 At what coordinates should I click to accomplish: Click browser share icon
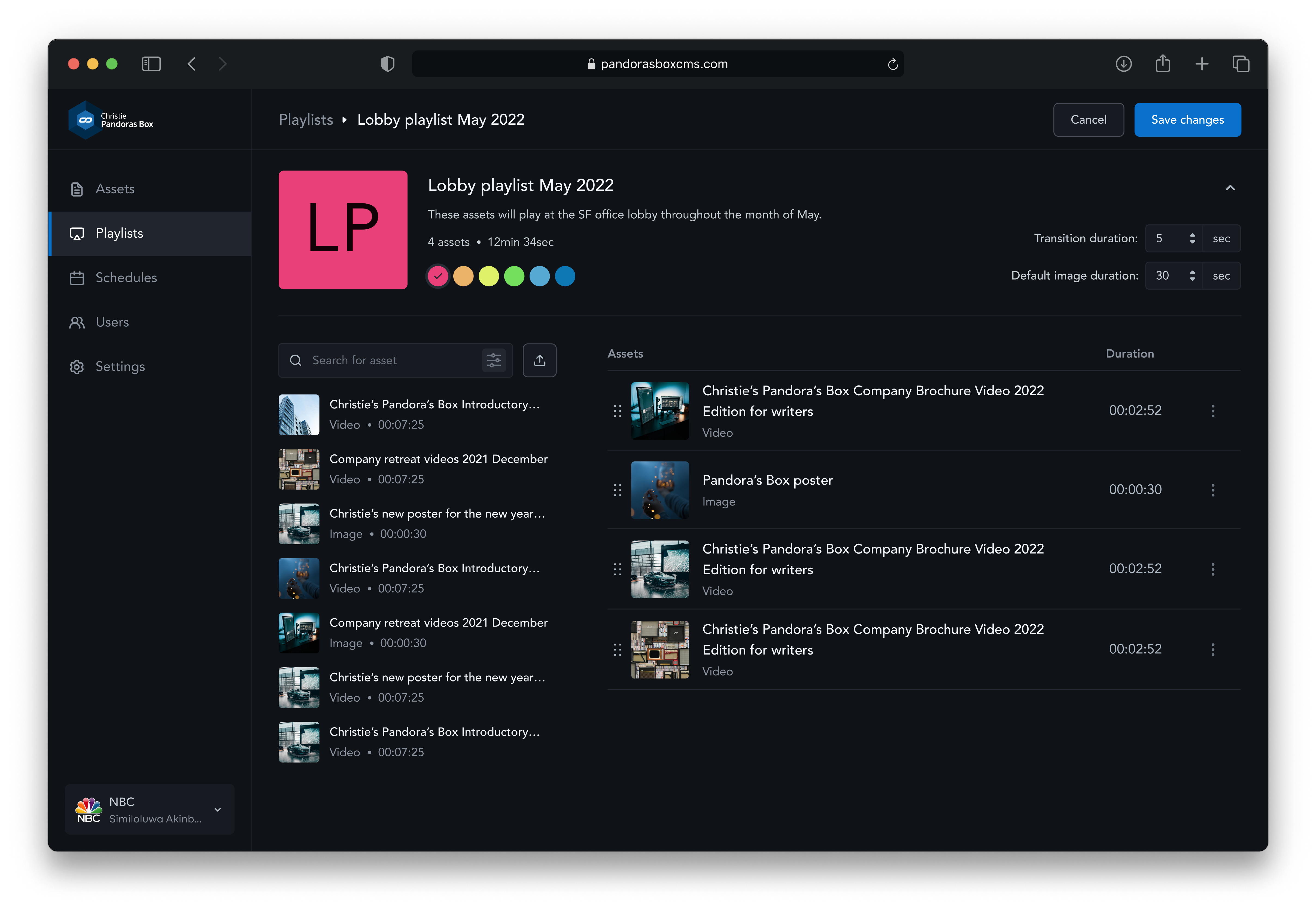coord(1162,64)
